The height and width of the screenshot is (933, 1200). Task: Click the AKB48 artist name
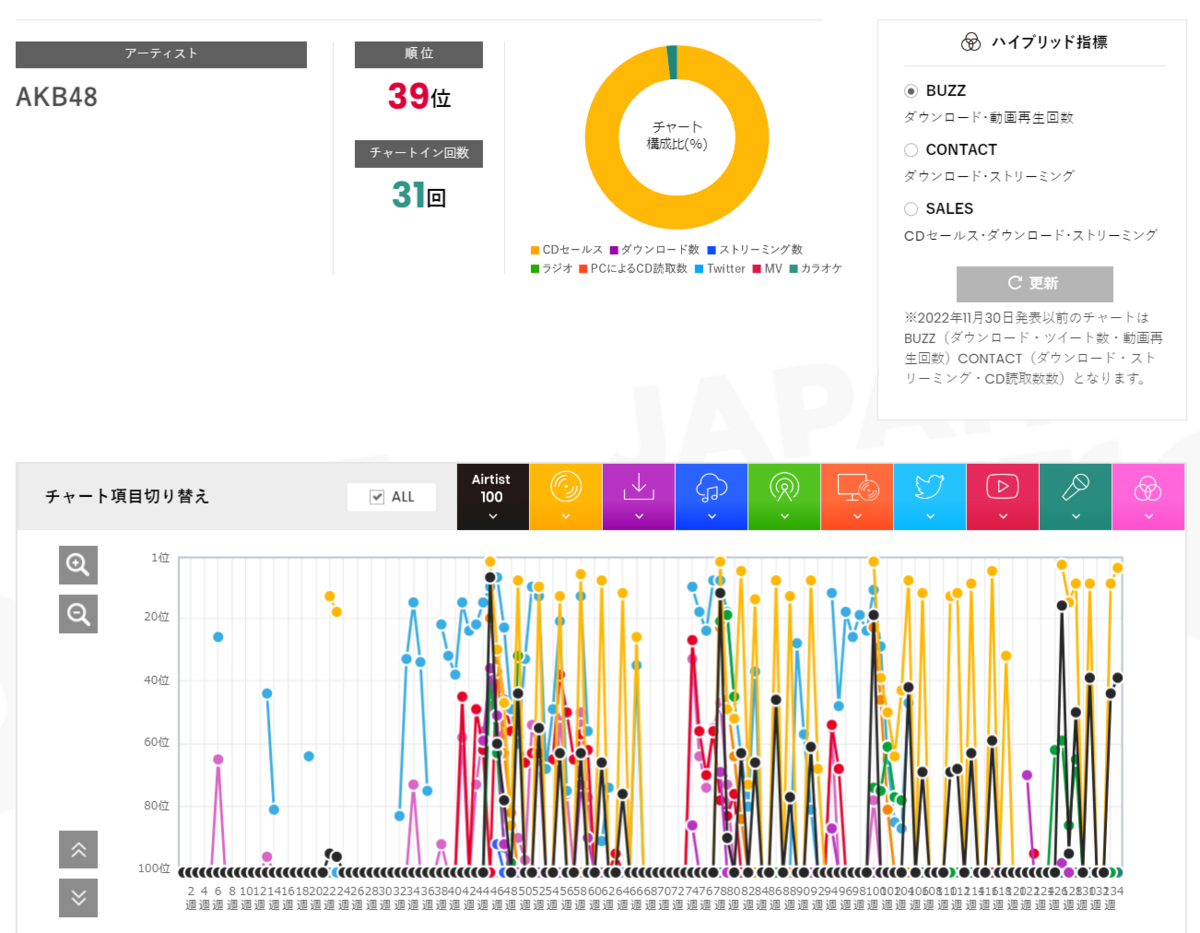point(57,97)
